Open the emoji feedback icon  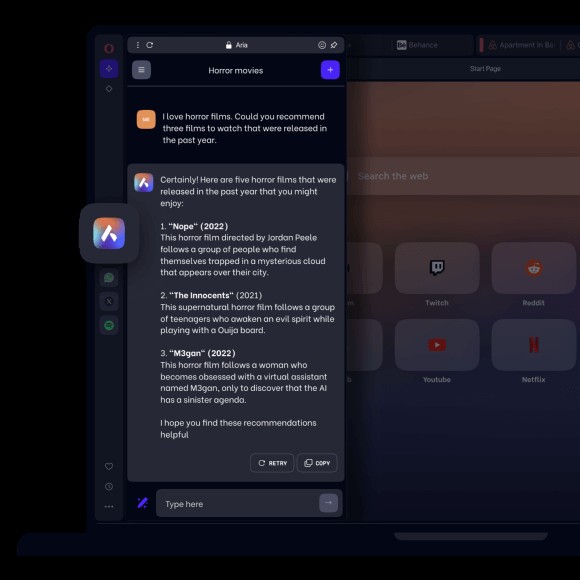[322, 45]
